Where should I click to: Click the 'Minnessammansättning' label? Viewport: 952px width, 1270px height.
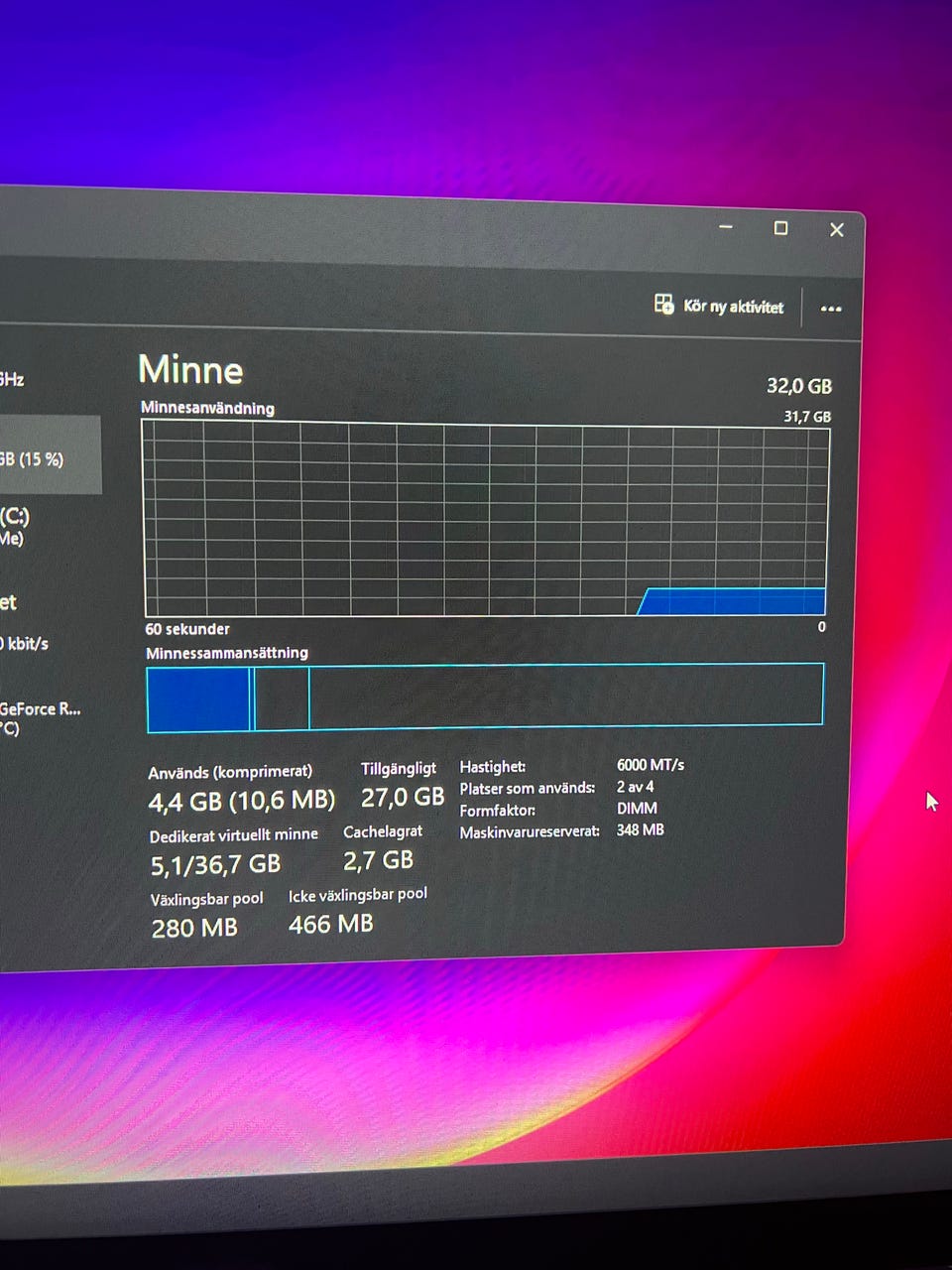pos(227,653)
